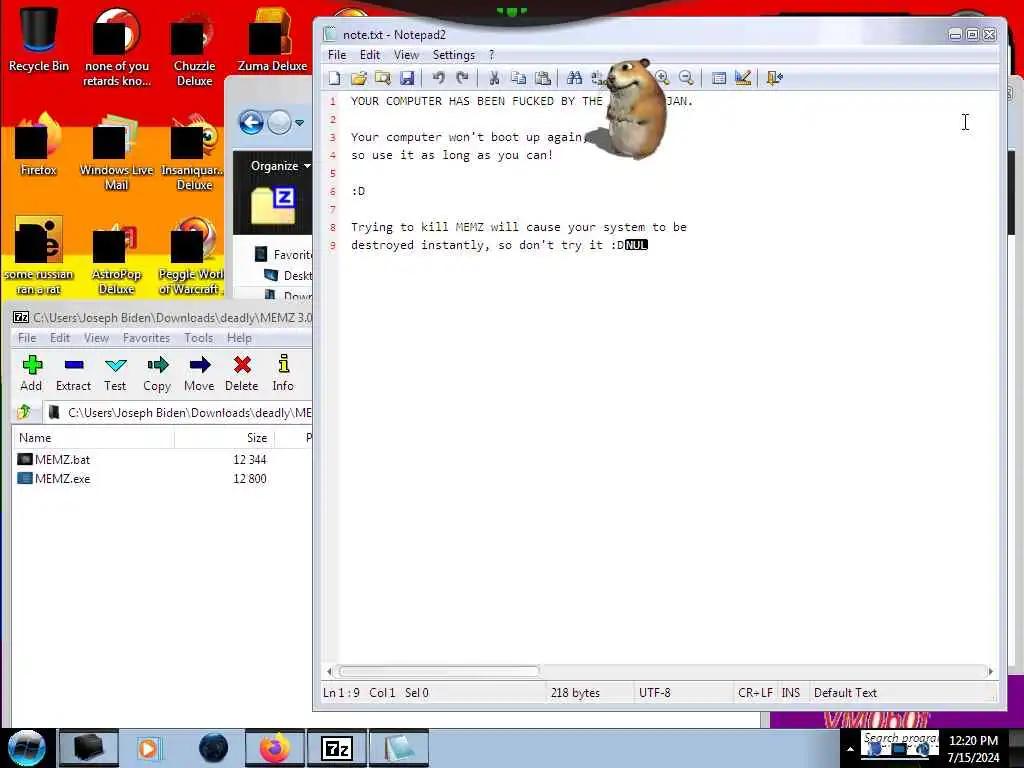Click the Customize Schemes icon in Notepad2
Screen dimensions: 1024x768
743,78
